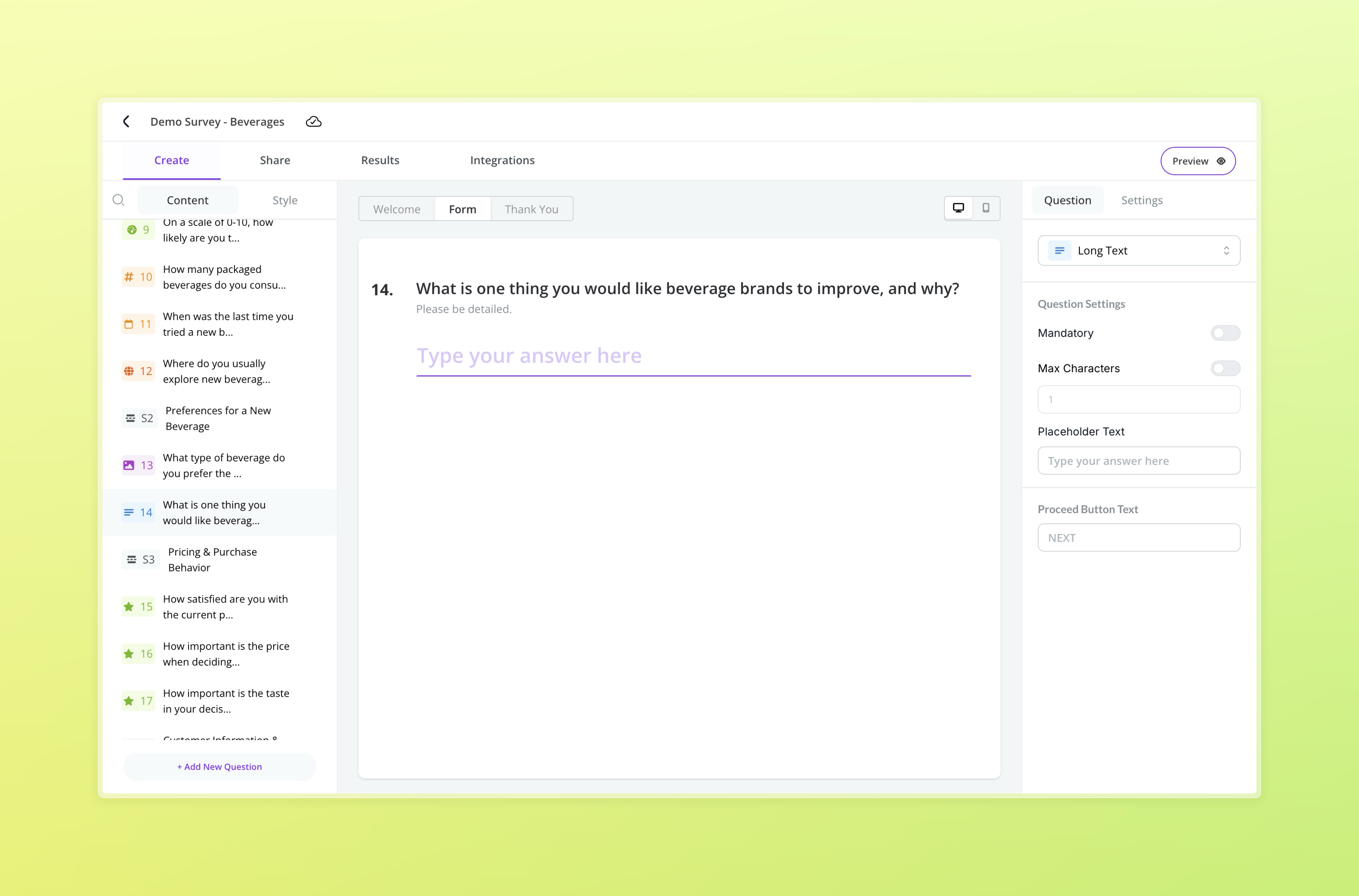Screen dimensions: 1359x896
Task: Click the picture icon of question 13
Action: pyautogui.click(x=129, y=465)
